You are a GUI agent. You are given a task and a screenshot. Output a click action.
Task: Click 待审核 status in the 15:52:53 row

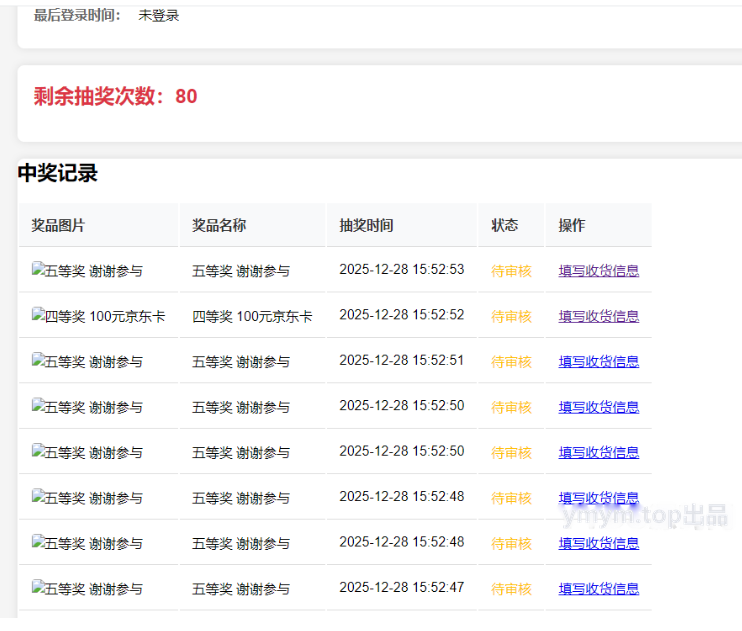512,271
